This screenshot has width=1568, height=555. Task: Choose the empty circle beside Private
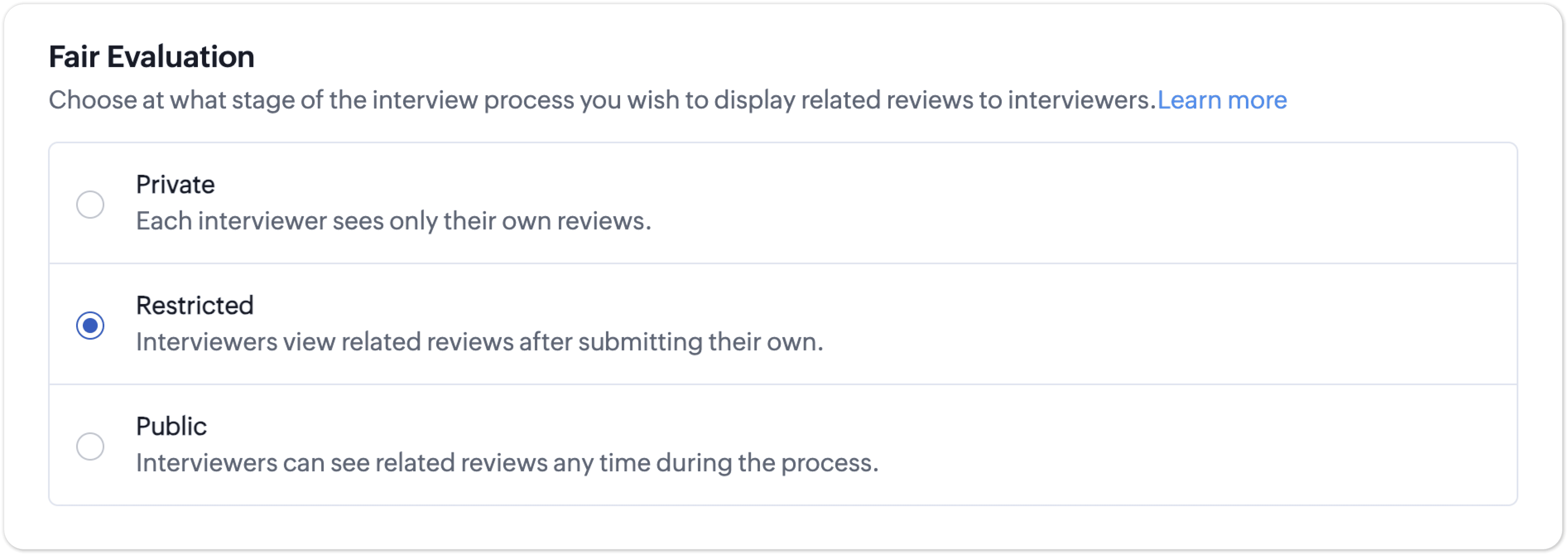click(x=90, y=204)
